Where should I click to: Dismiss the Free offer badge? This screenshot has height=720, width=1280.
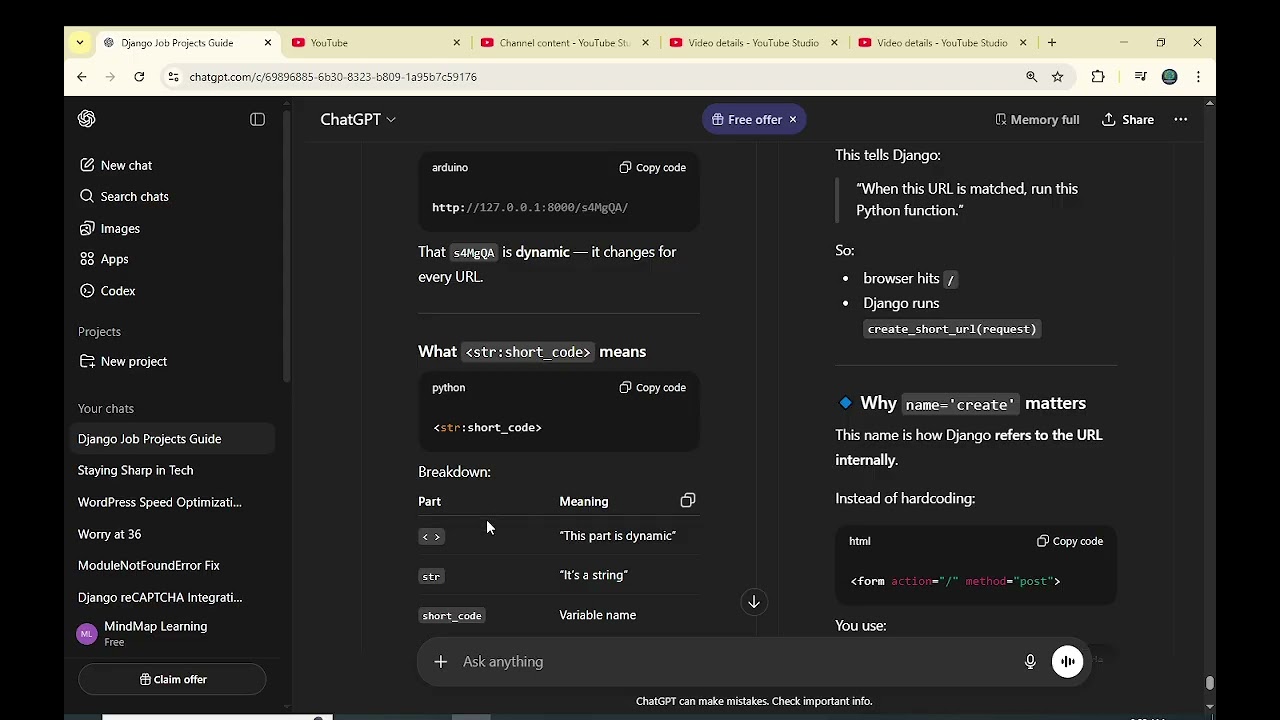click(793, 119)
